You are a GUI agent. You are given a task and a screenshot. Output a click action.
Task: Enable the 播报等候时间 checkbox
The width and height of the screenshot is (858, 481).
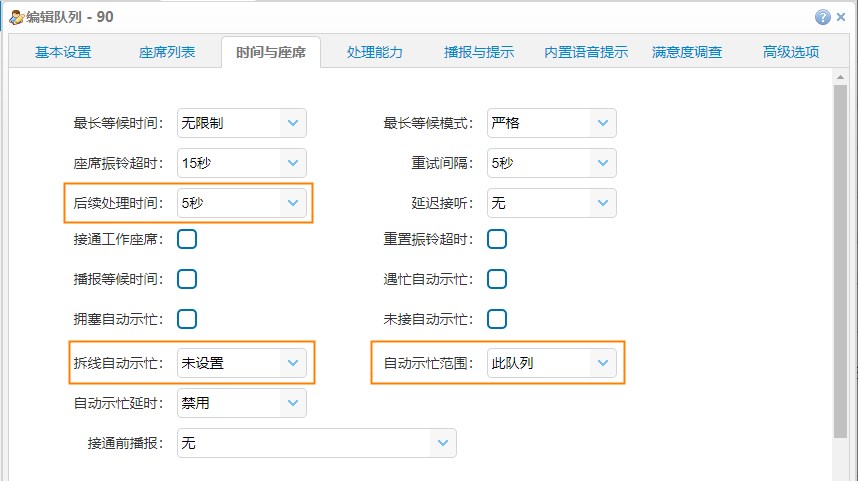point(187,279)
